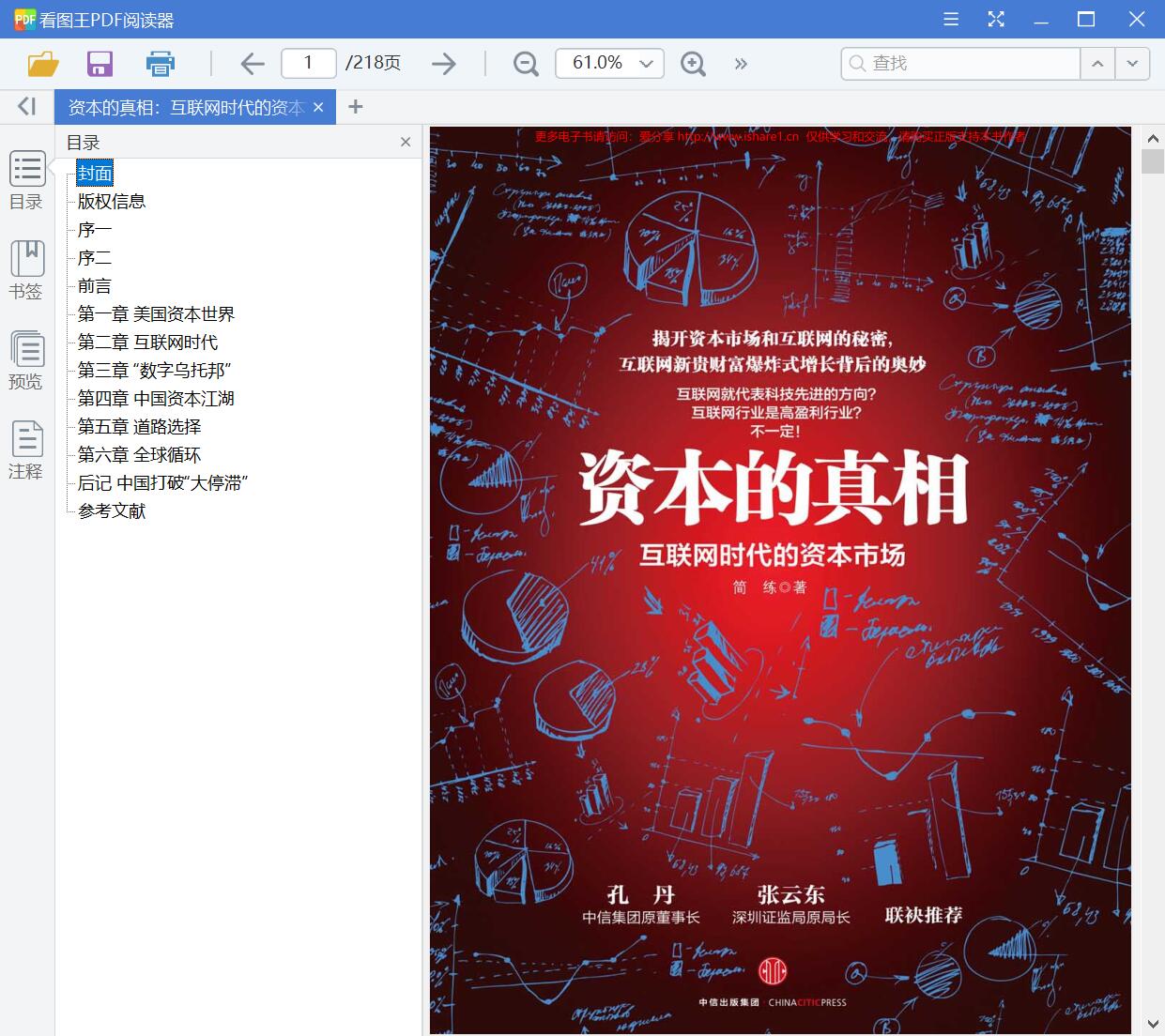Go to 第六章 全球循环
The image size is (1165, 1036).
(x=139, y=455)
